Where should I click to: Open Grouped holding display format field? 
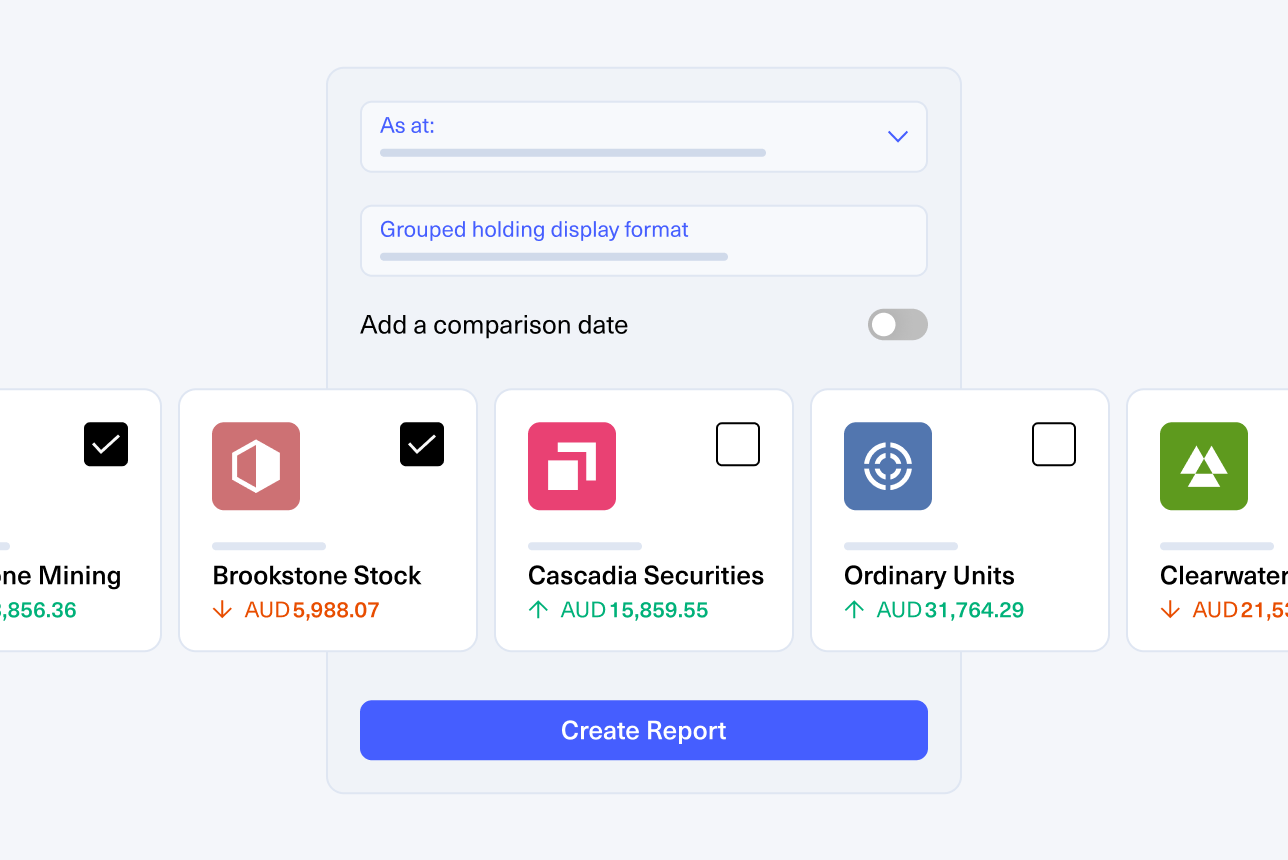644,241
